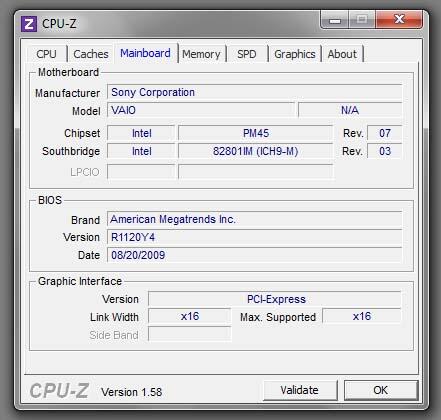
Task: Close the CPU-Z window
Action: coord(399,19)
